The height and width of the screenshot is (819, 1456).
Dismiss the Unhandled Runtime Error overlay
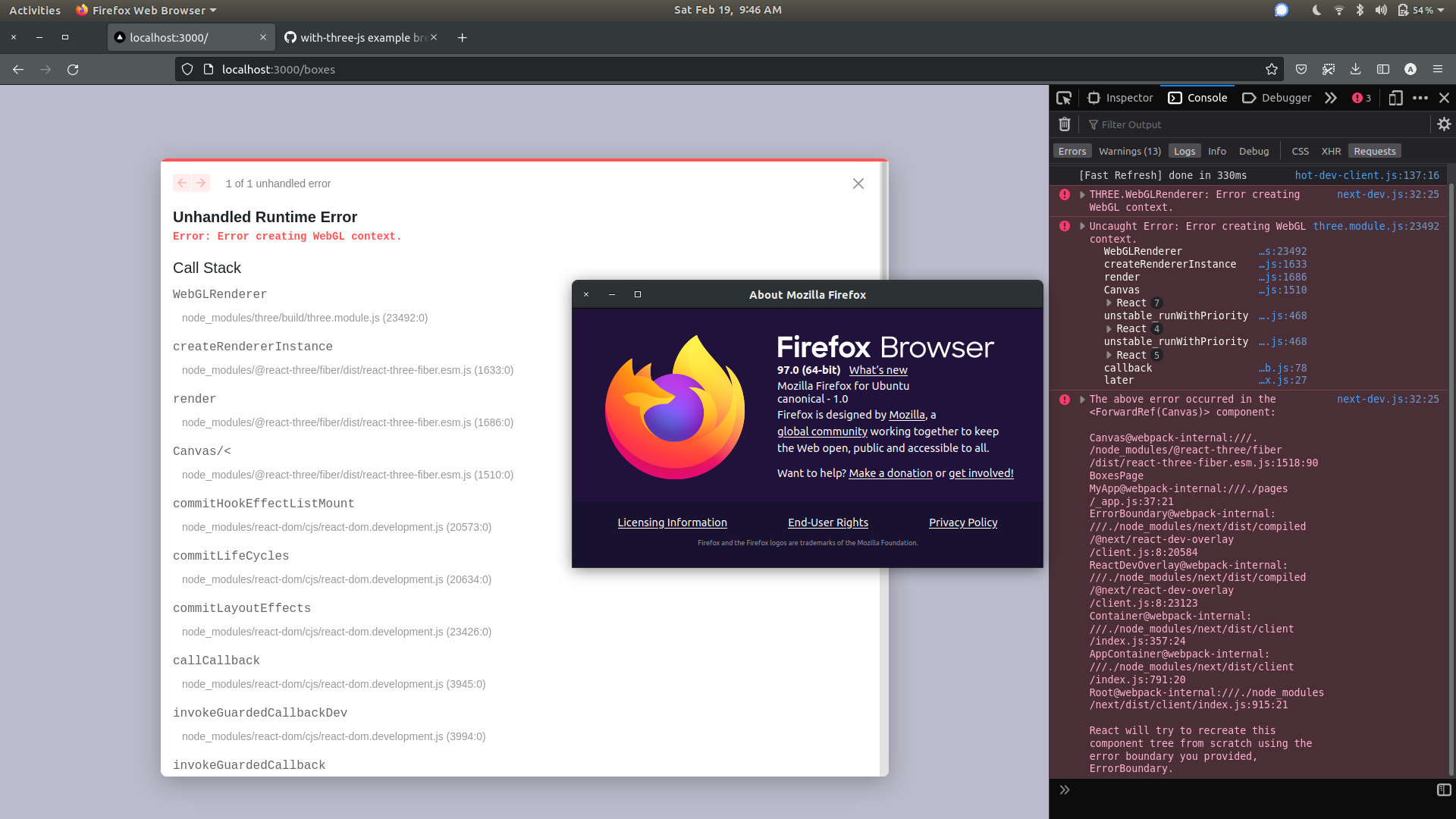pyautogui.click(x=858, y=184)
